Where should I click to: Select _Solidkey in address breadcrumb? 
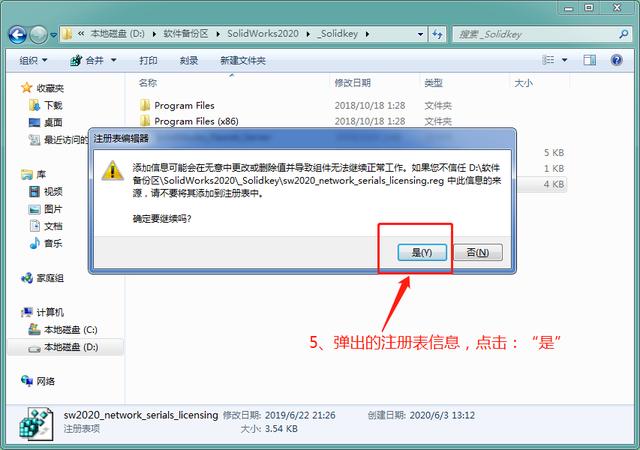pos(337,33)
